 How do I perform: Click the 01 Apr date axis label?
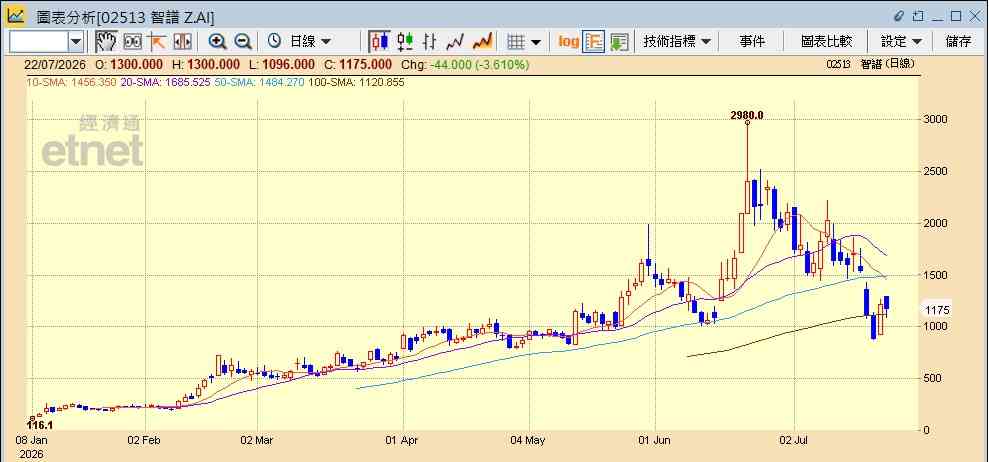tap(401, 441)
